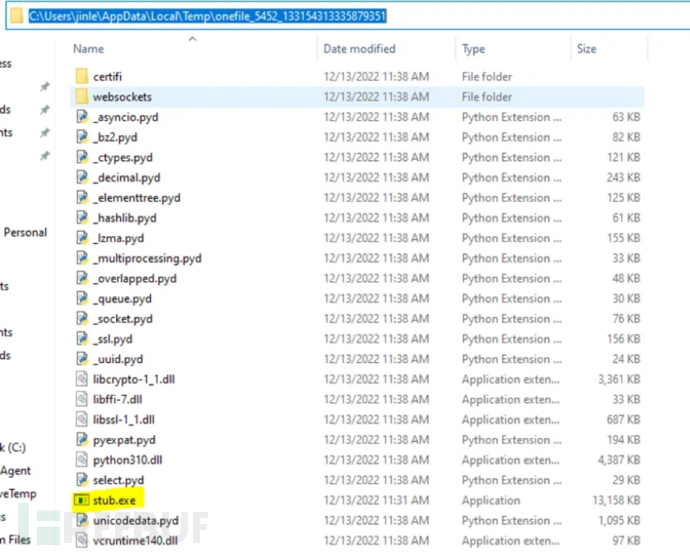Sort by Date modified column
This screenshot has height=552, width=690.
pos(359,48)
